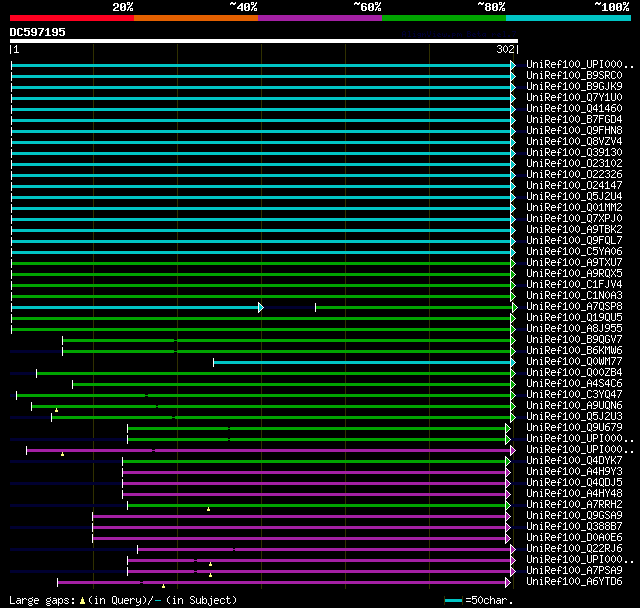Click the cyan alignment bar for Q0WM77
The width and height of the screenshot is (640, 608).
click(364, 363)
